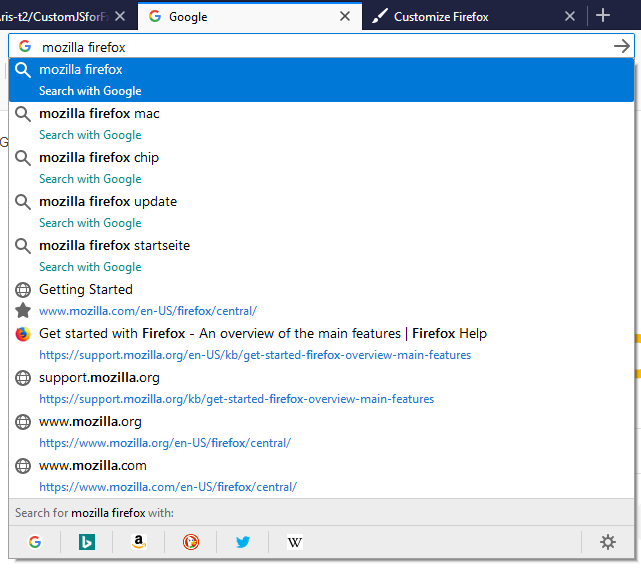The image size is (641, 568).
Task: Click the support.mozilla.org/kb/get-started-firefox URL text
Action: [x=236, y=399]
